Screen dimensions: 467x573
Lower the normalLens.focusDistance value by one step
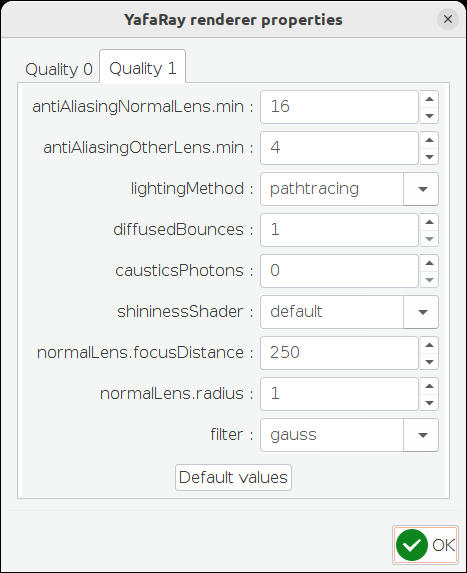429,361
